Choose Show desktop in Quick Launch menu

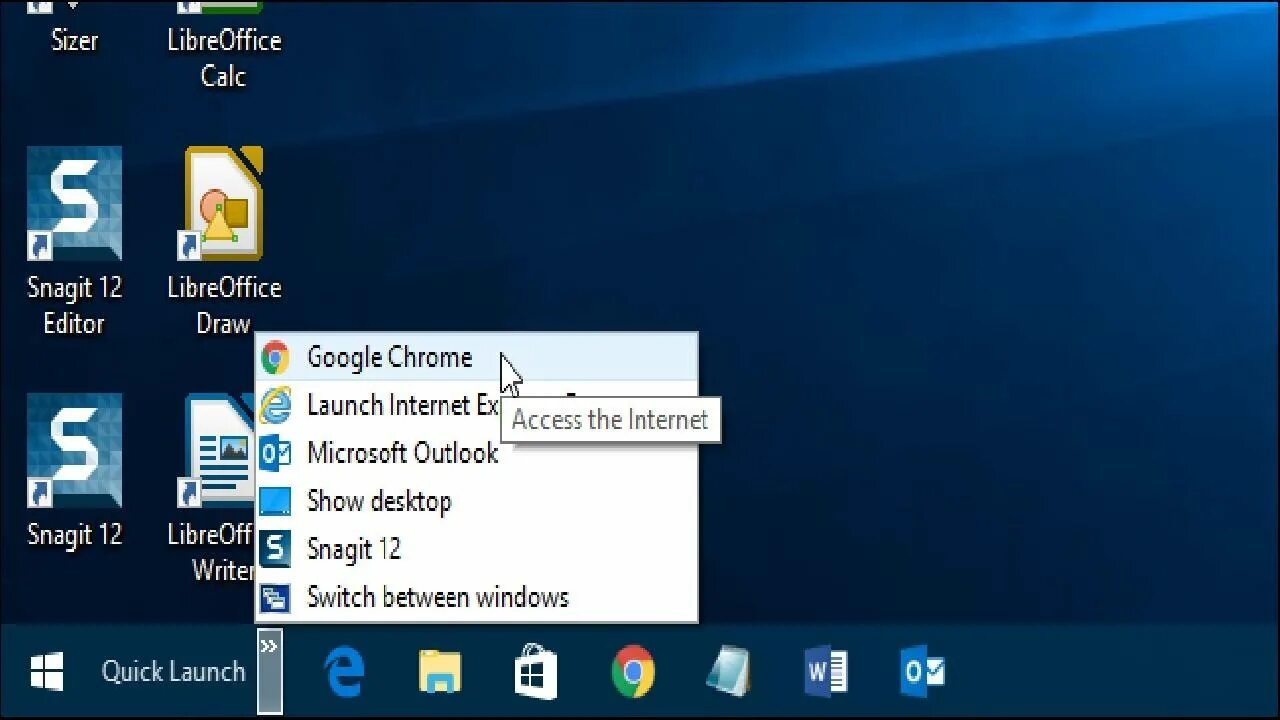[x=477, y=501]
